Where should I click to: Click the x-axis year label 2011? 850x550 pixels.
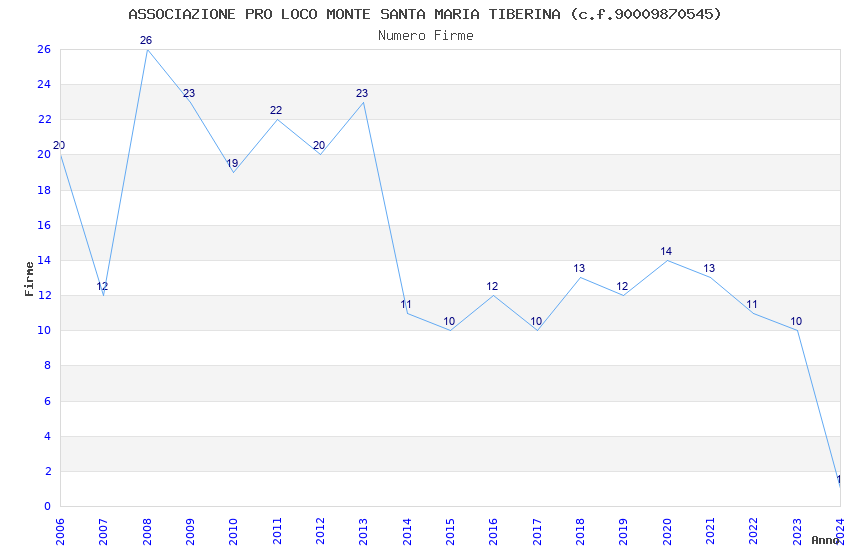[276, 532]
